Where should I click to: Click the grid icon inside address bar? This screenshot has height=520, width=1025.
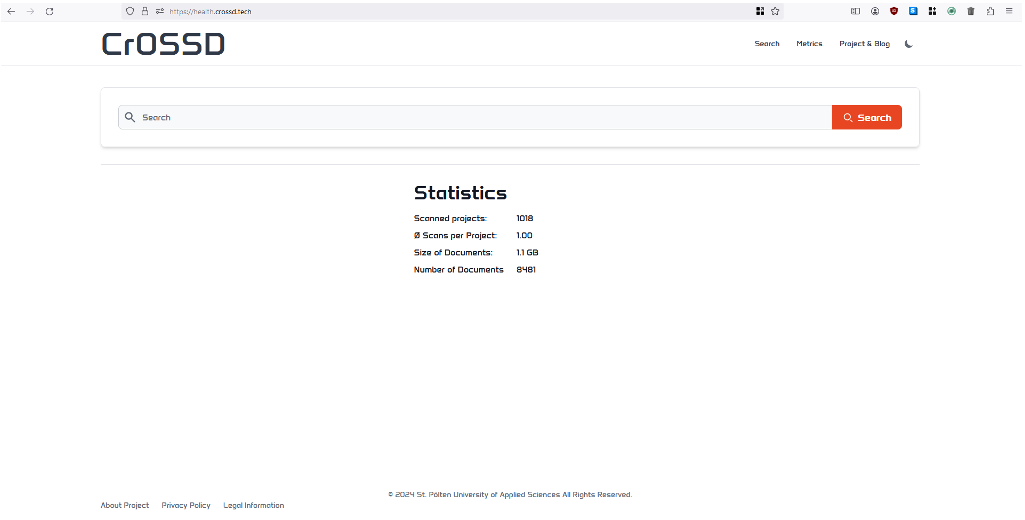(x=760, y=11)
